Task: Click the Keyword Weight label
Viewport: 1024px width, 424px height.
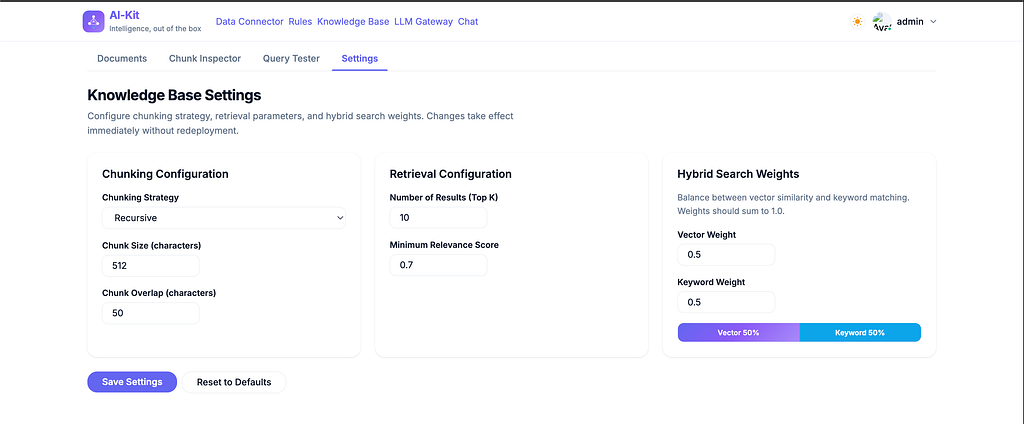Action: (711, 282)
